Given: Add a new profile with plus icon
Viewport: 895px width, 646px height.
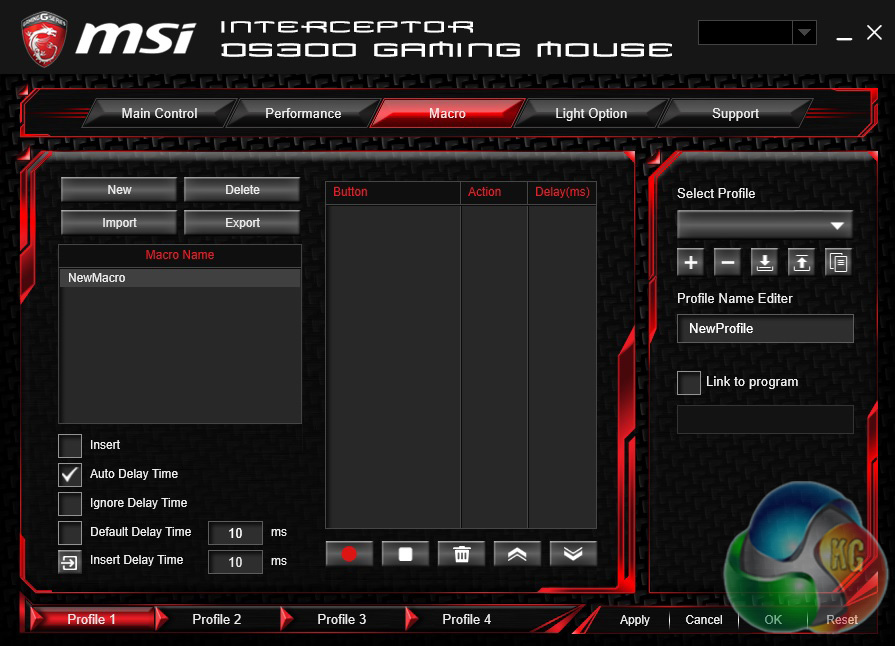Looking at the screenshot, I should [x=691, y=263].
